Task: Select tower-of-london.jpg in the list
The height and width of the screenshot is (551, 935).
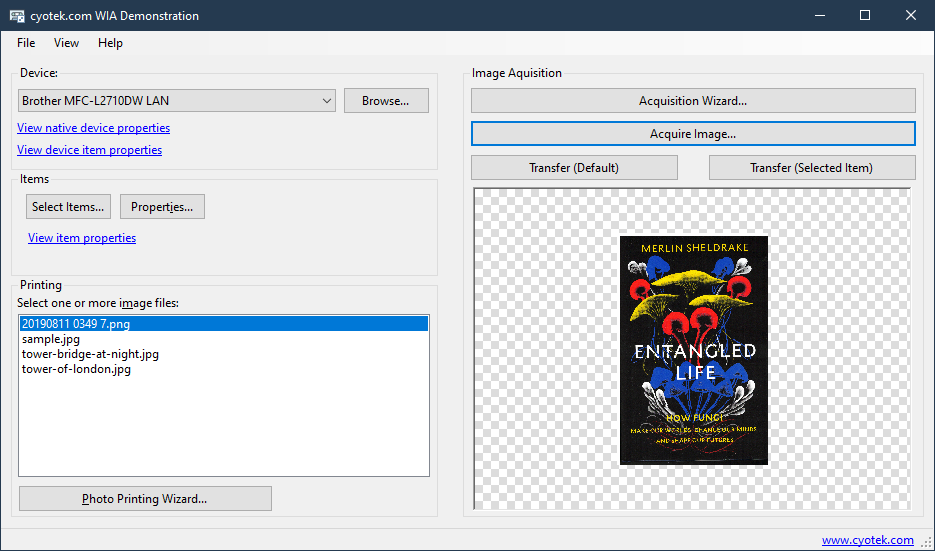Action: click(224, 369)
